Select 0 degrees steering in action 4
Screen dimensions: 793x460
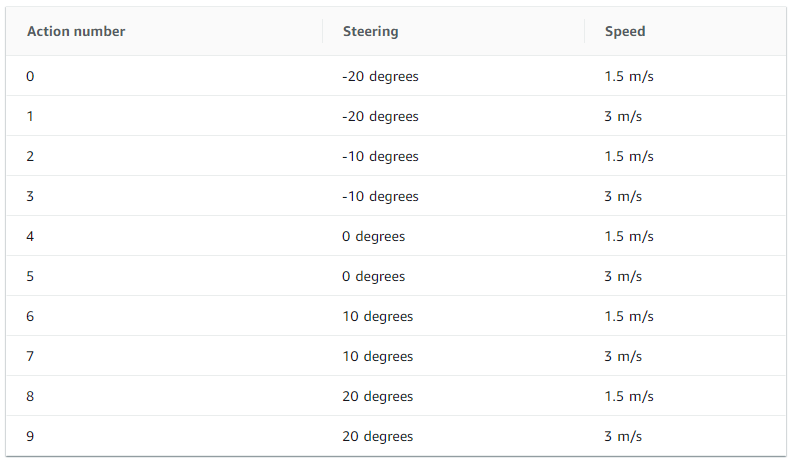point(373,236)
